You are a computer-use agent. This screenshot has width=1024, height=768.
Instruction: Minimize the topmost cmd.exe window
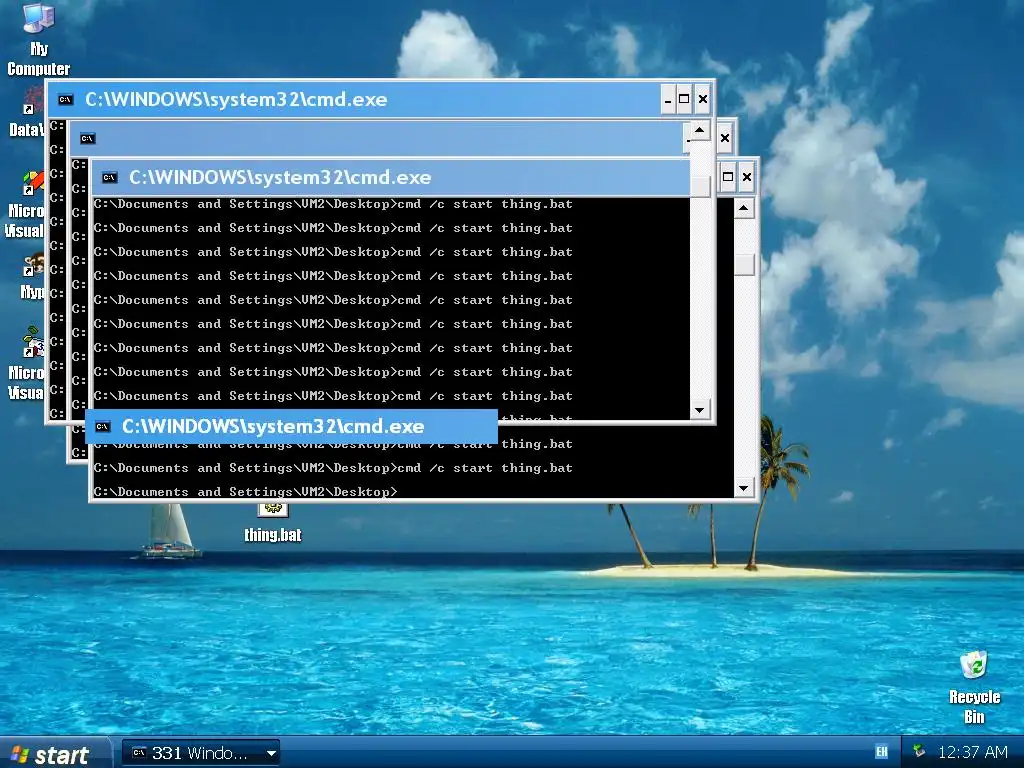tap(667, 99)
